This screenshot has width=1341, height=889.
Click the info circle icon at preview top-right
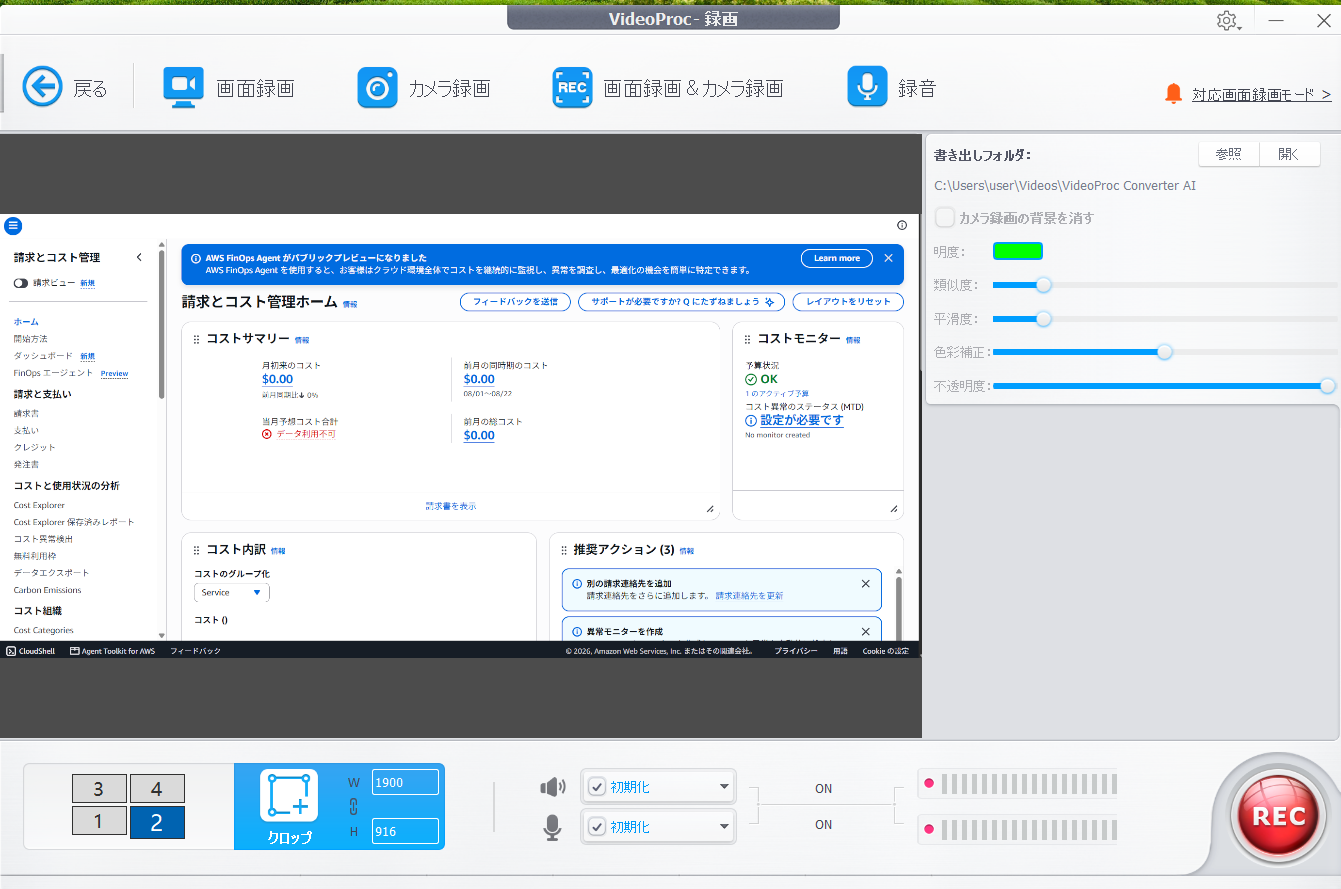(x=901, y=225)
